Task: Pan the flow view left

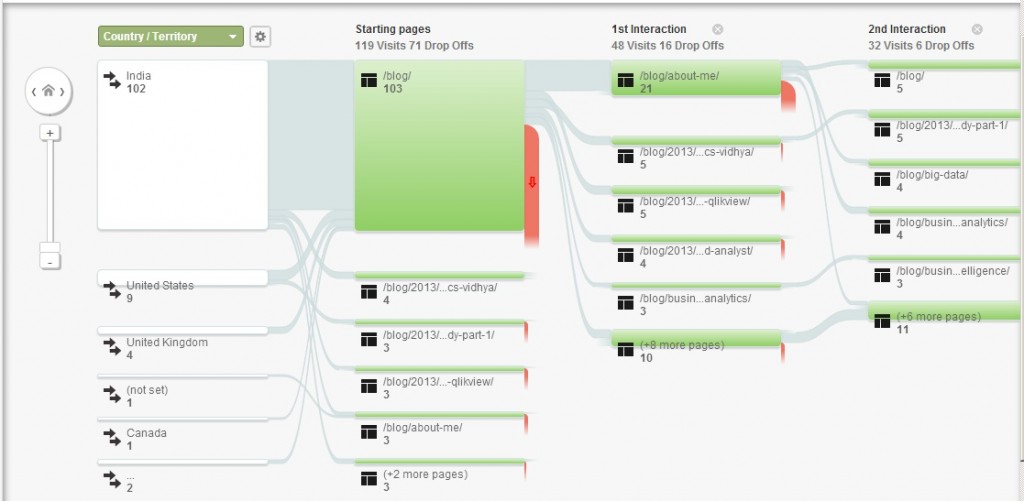Action: 33,92
